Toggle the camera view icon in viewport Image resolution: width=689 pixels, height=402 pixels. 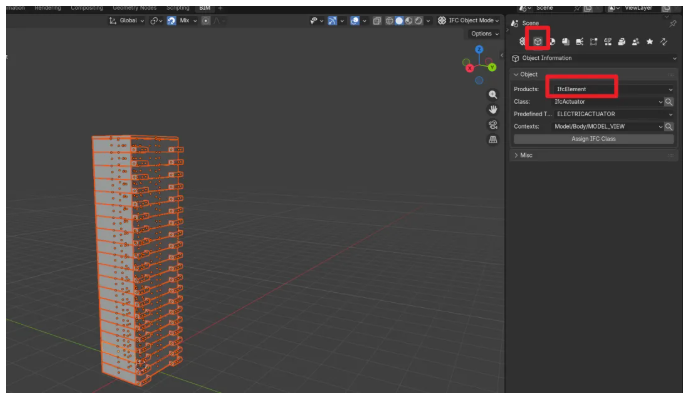[493, 125]
